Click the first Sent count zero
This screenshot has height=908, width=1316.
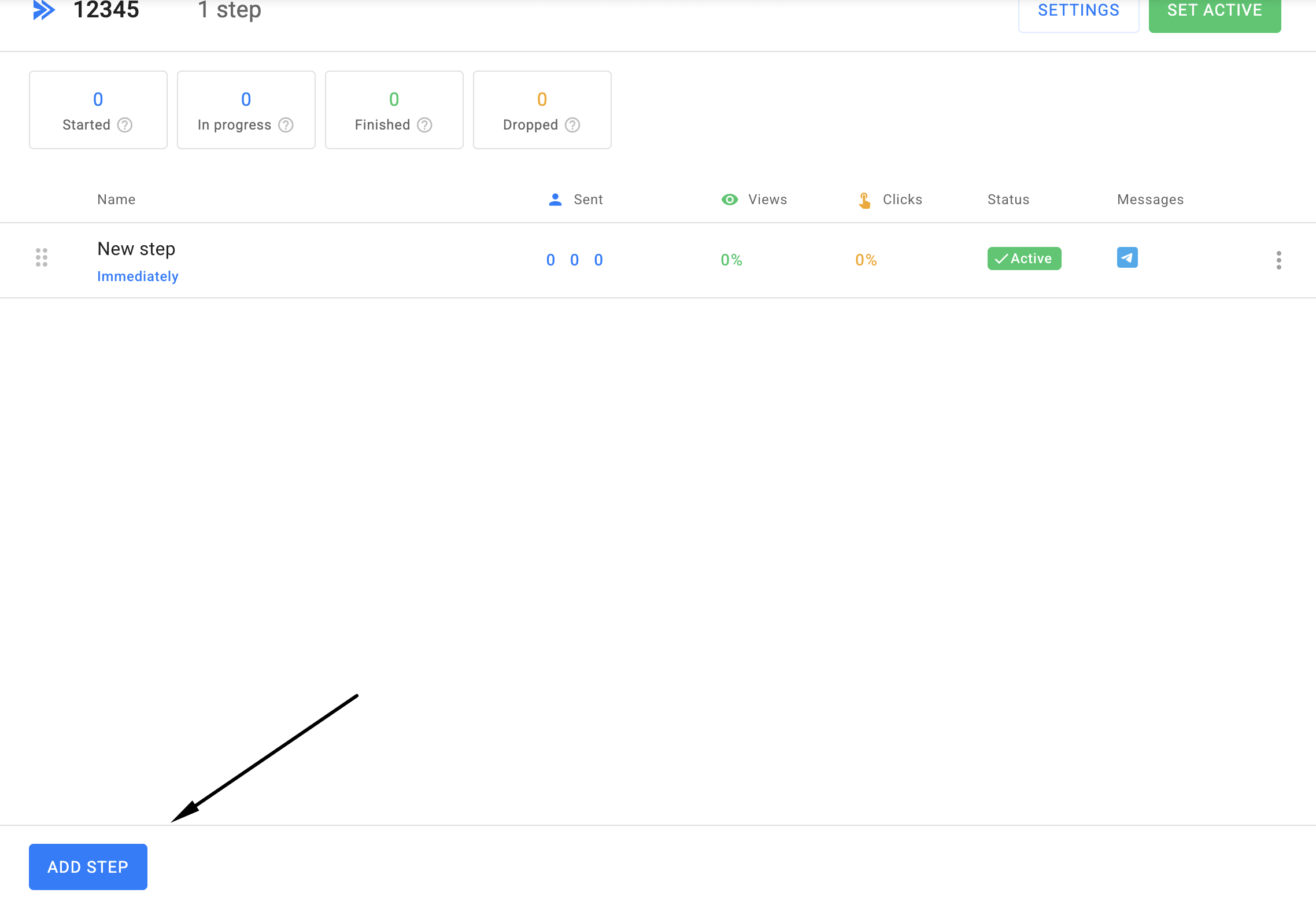(550, 260)
